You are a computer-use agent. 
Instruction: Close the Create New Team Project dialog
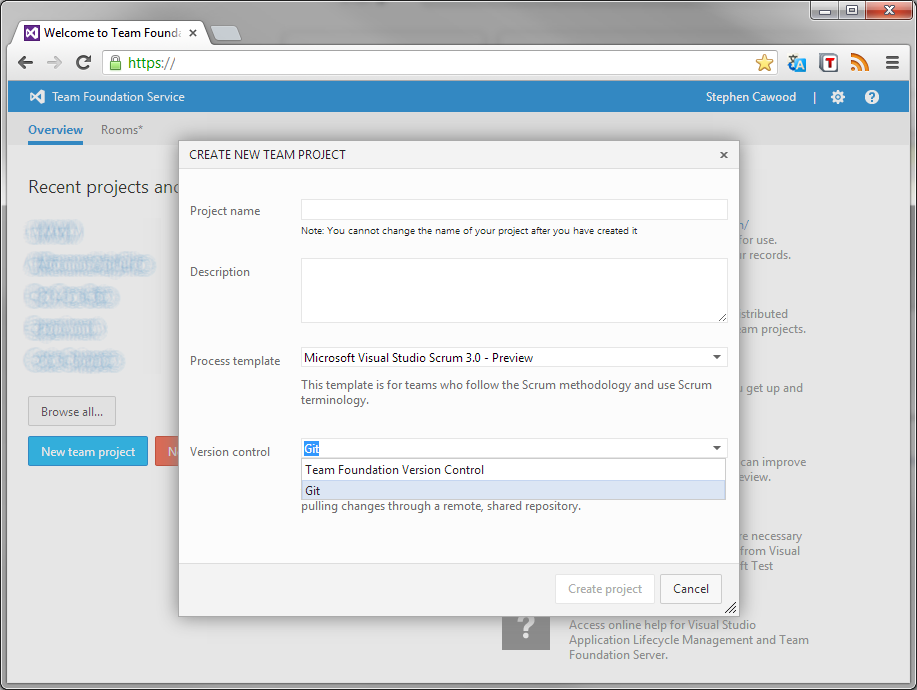click(723, 155)
